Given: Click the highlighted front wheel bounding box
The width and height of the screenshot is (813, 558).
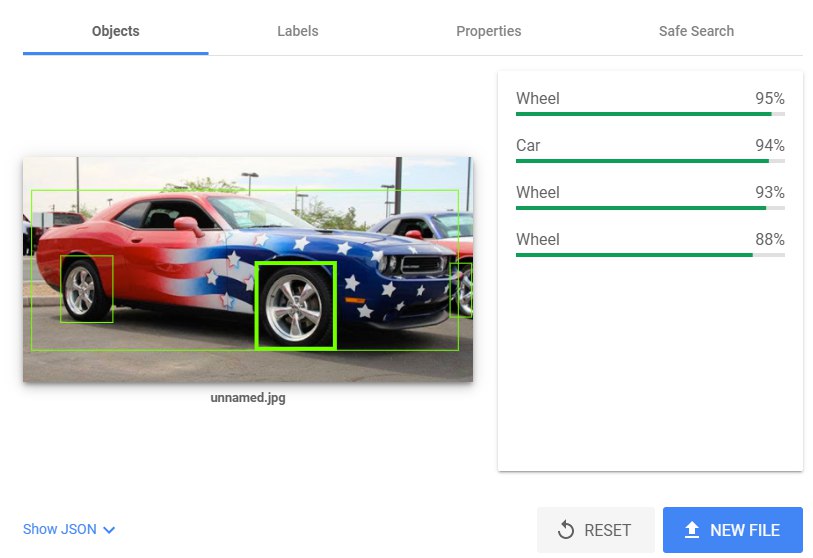Looking at the screenshot, I should point(295,305).
